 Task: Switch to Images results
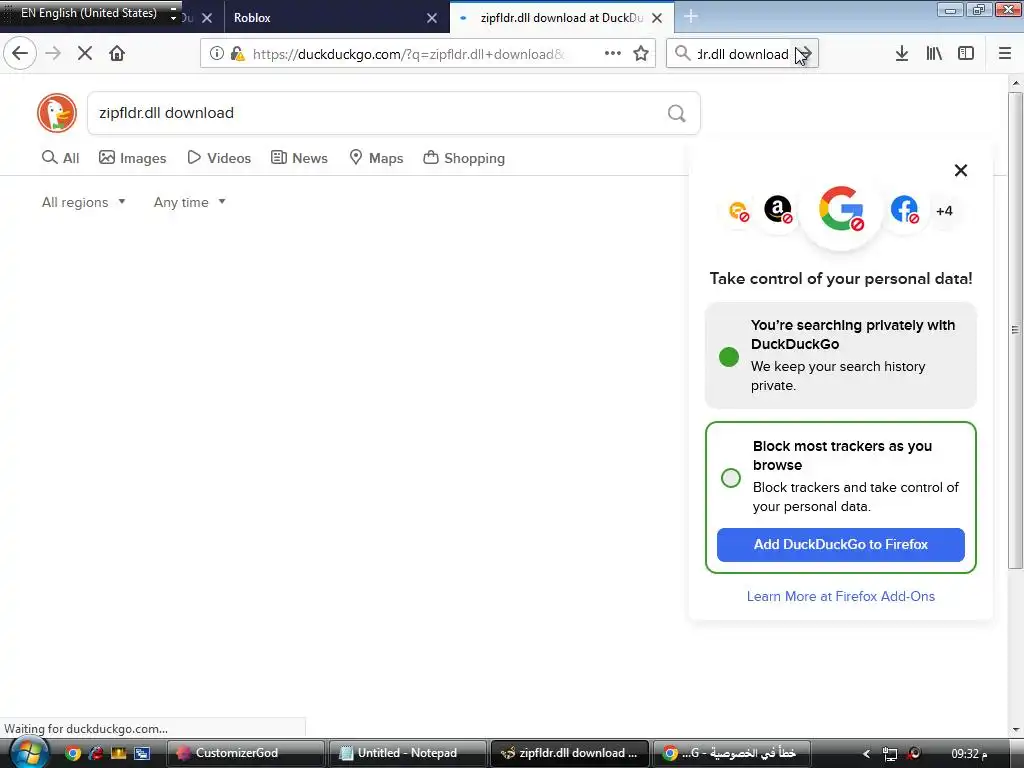tap(133, 158)
